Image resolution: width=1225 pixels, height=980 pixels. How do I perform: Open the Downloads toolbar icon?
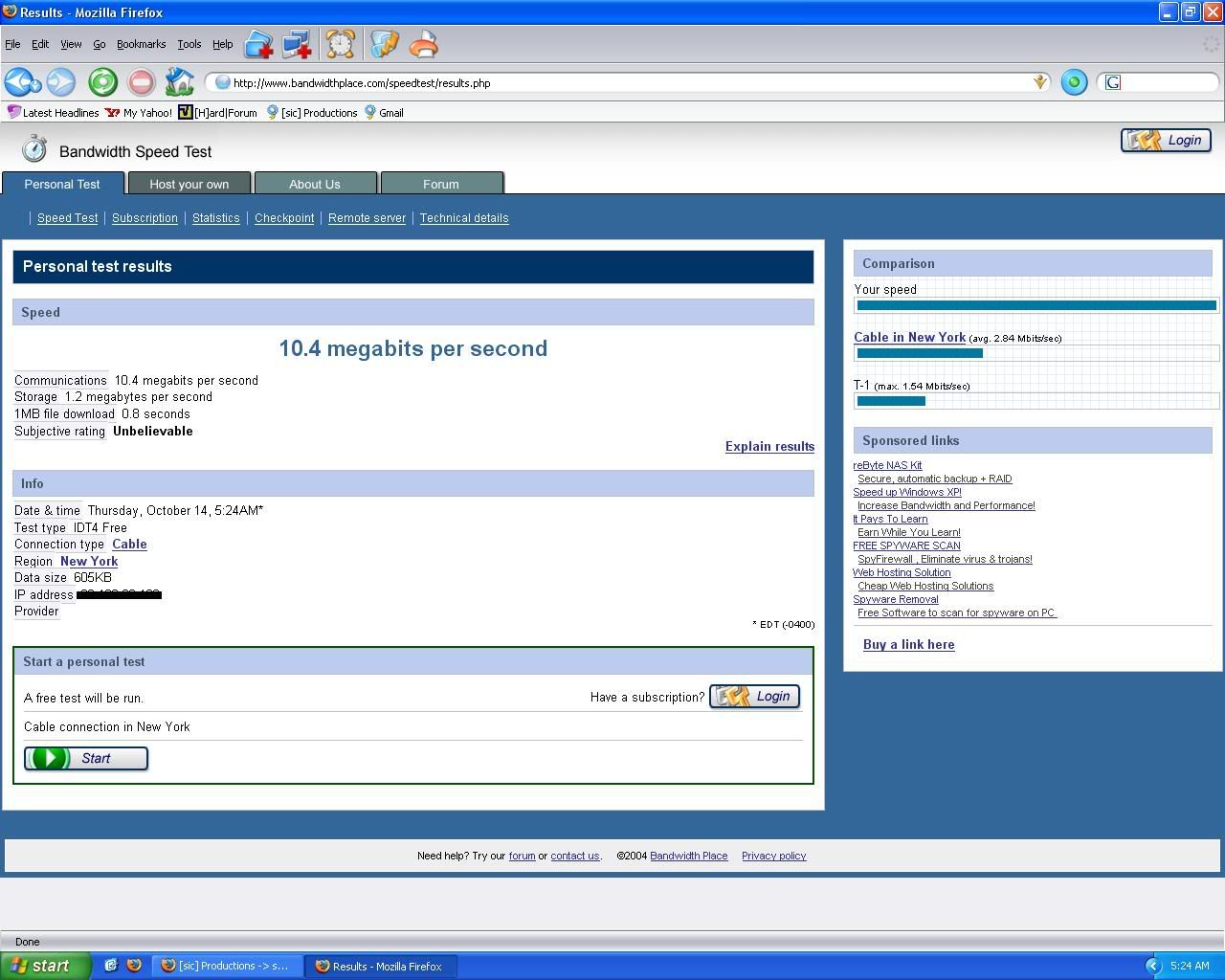pos(385,44)
